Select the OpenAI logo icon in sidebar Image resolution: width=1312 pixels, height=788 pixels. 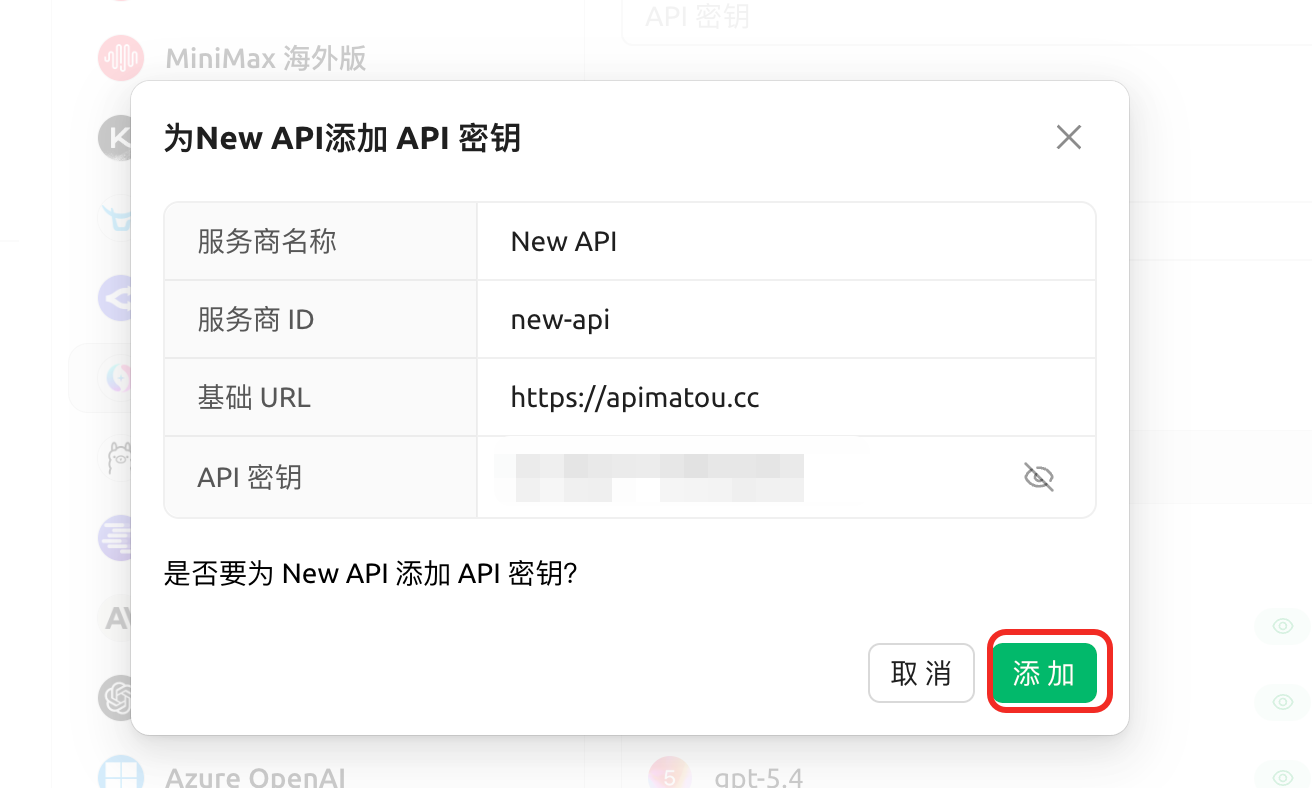coord(118,697)
